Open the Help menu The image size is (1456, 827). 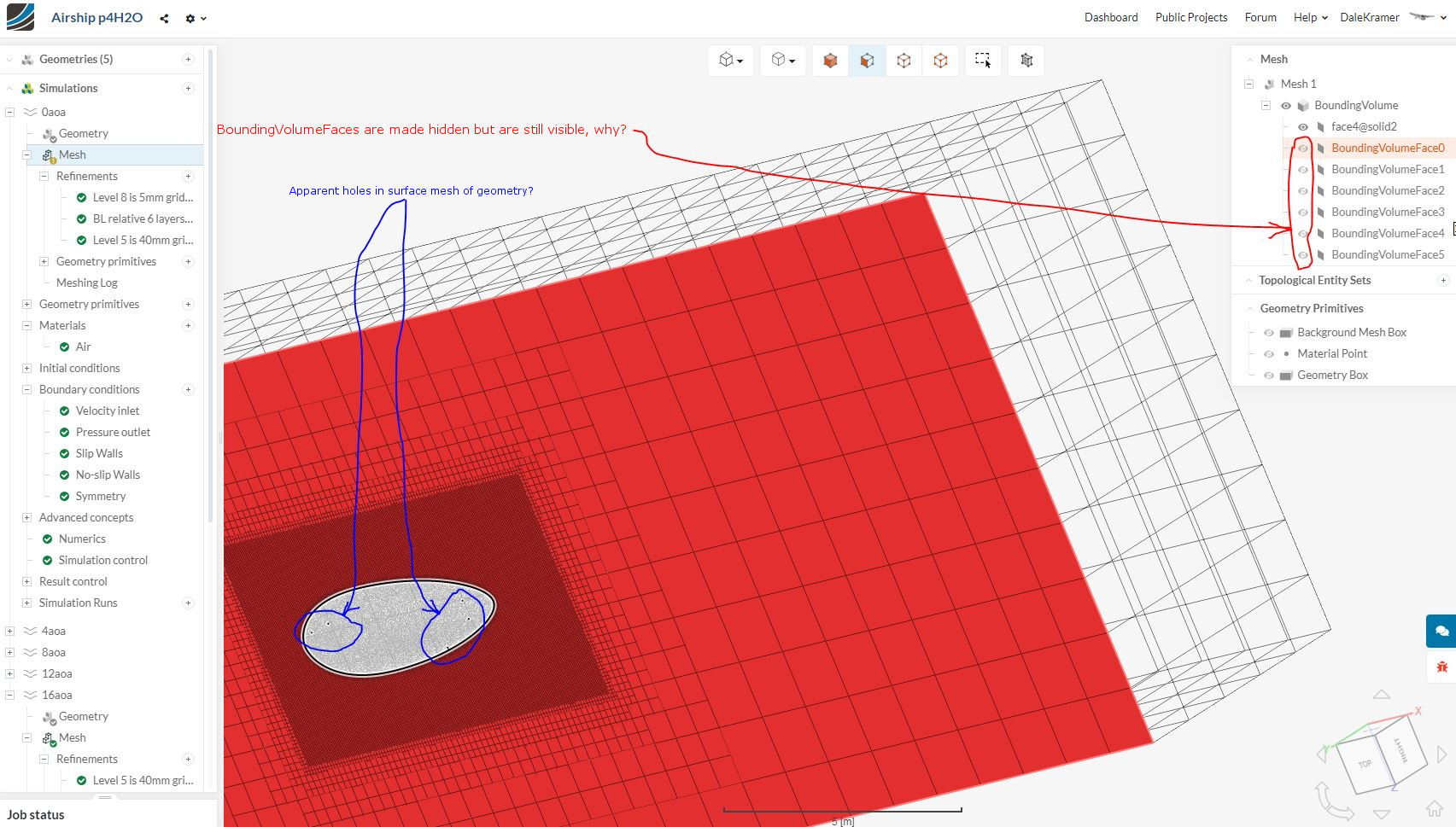point(1310,17)
